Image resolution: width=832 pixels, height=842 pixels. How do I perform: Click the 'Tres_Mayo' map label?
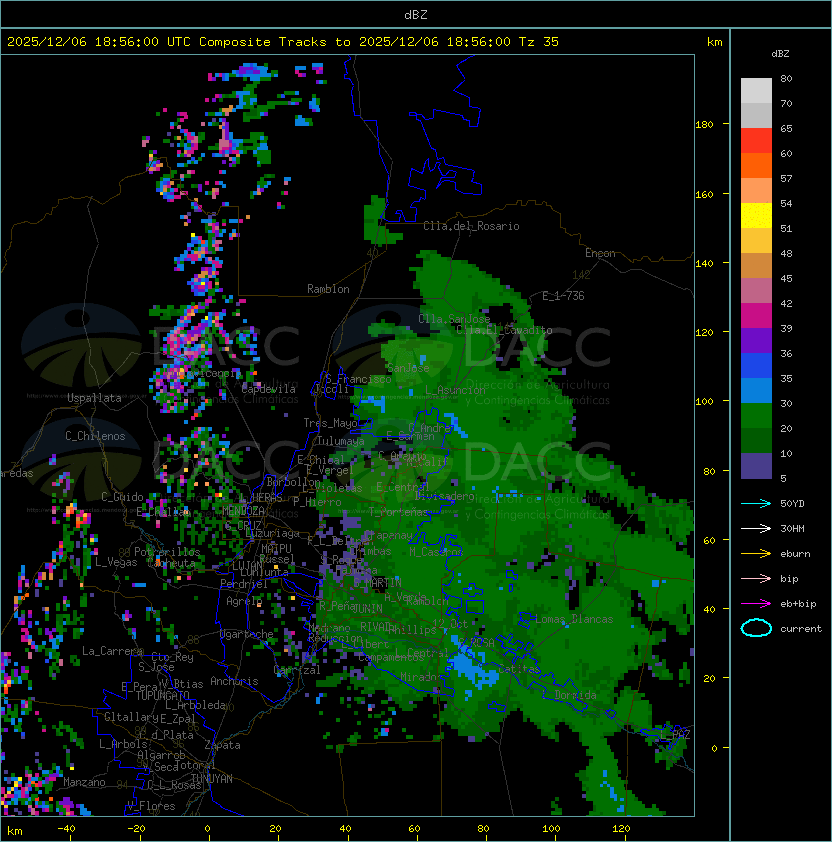(330, 423)
